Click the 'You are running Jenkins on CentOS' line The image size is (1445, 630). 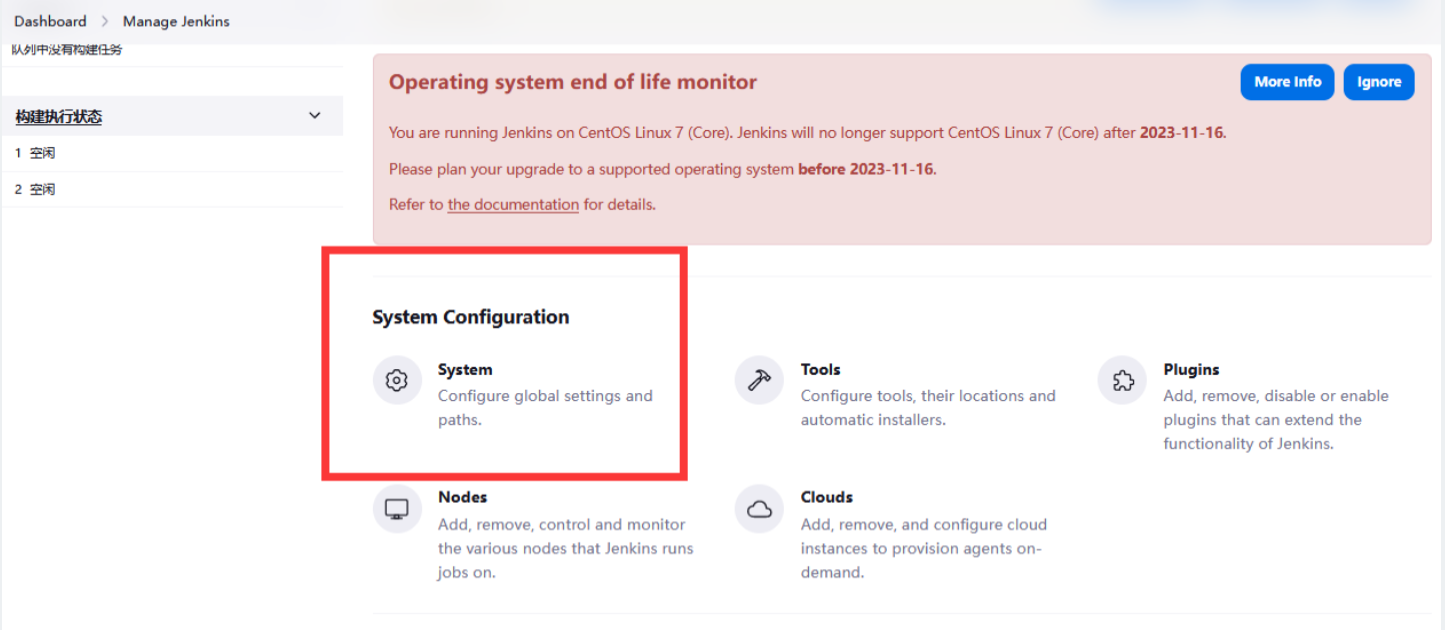click(x=807, y=132)
